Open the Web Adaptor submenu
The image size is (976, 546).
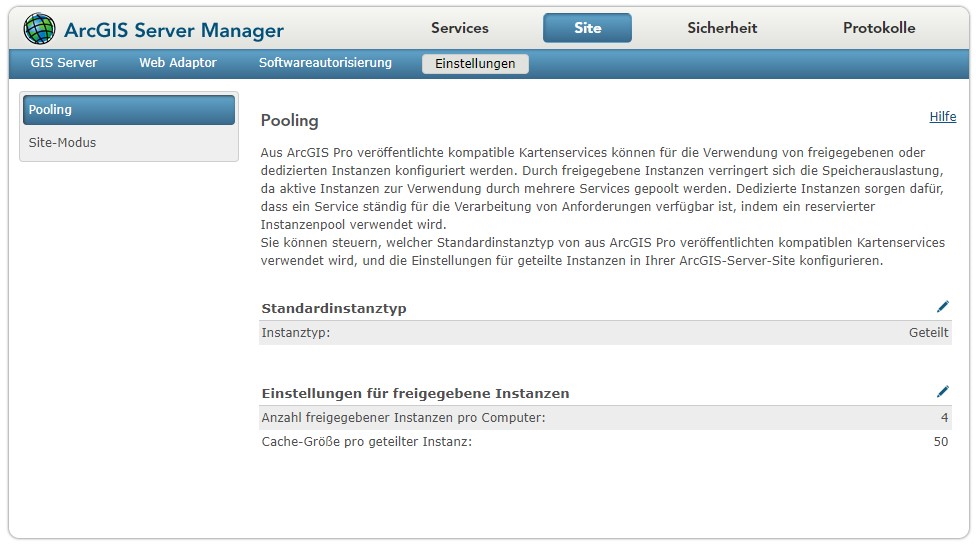pyautogui.click(x=177, y=63)
